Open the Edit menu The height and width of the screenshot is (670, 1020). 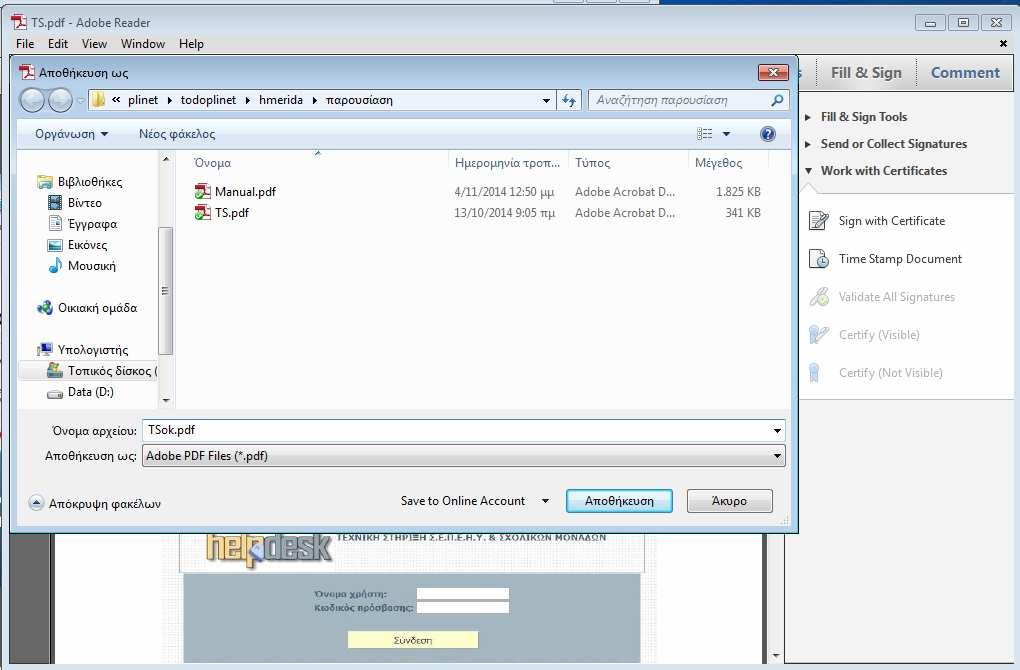[58, 44]
